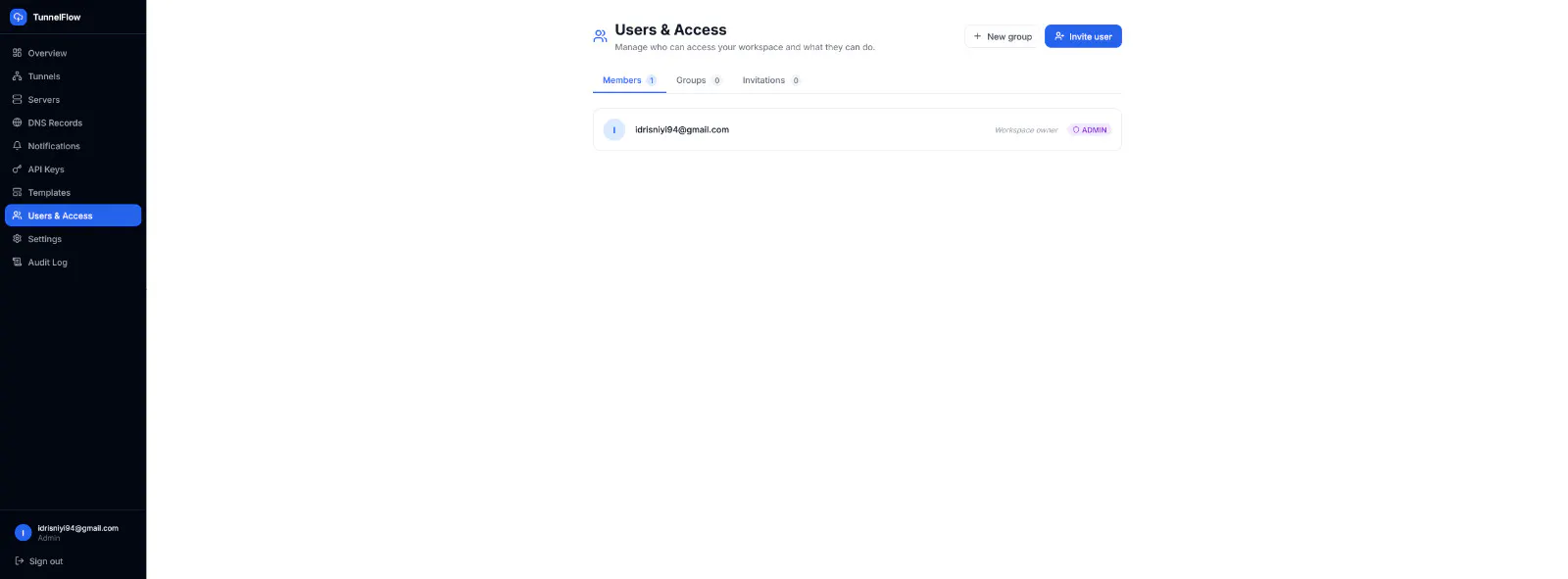
Task: Select Users & Access sidebar item
Action: pyautogui.click(x=73, y=216)
